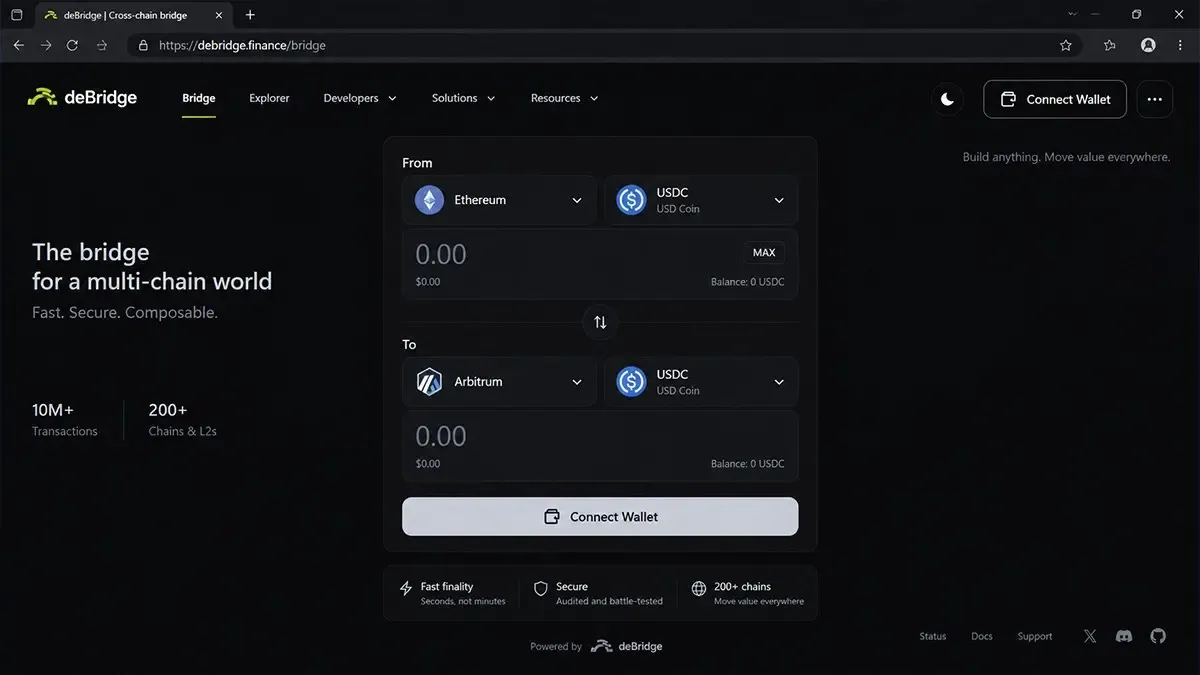Screen dimensions: 1200x675
Task: Open the Status footer link
Action: coord(933,636)
